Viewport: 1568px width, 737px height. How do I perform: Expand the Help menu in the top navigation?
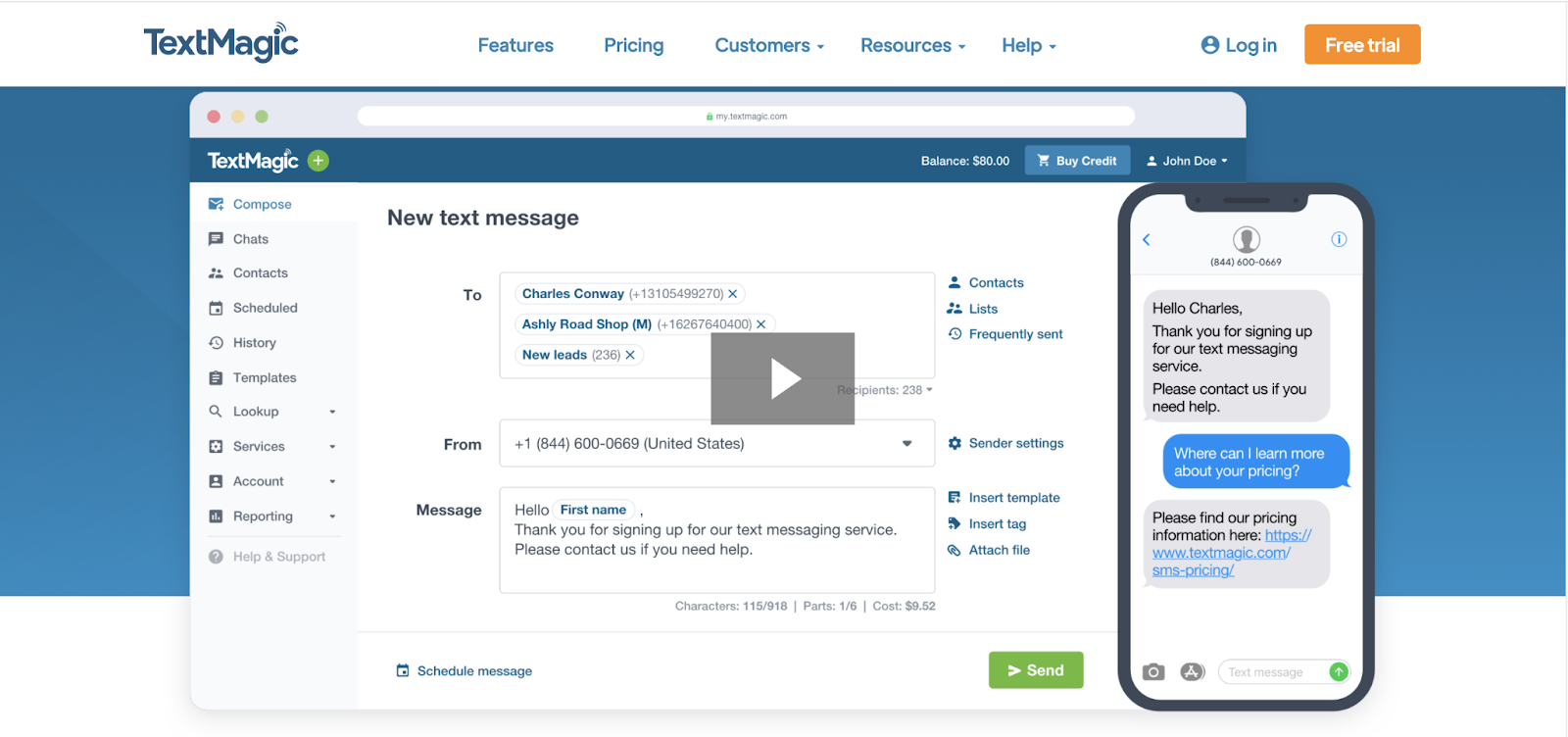[x=1028, y=45]
